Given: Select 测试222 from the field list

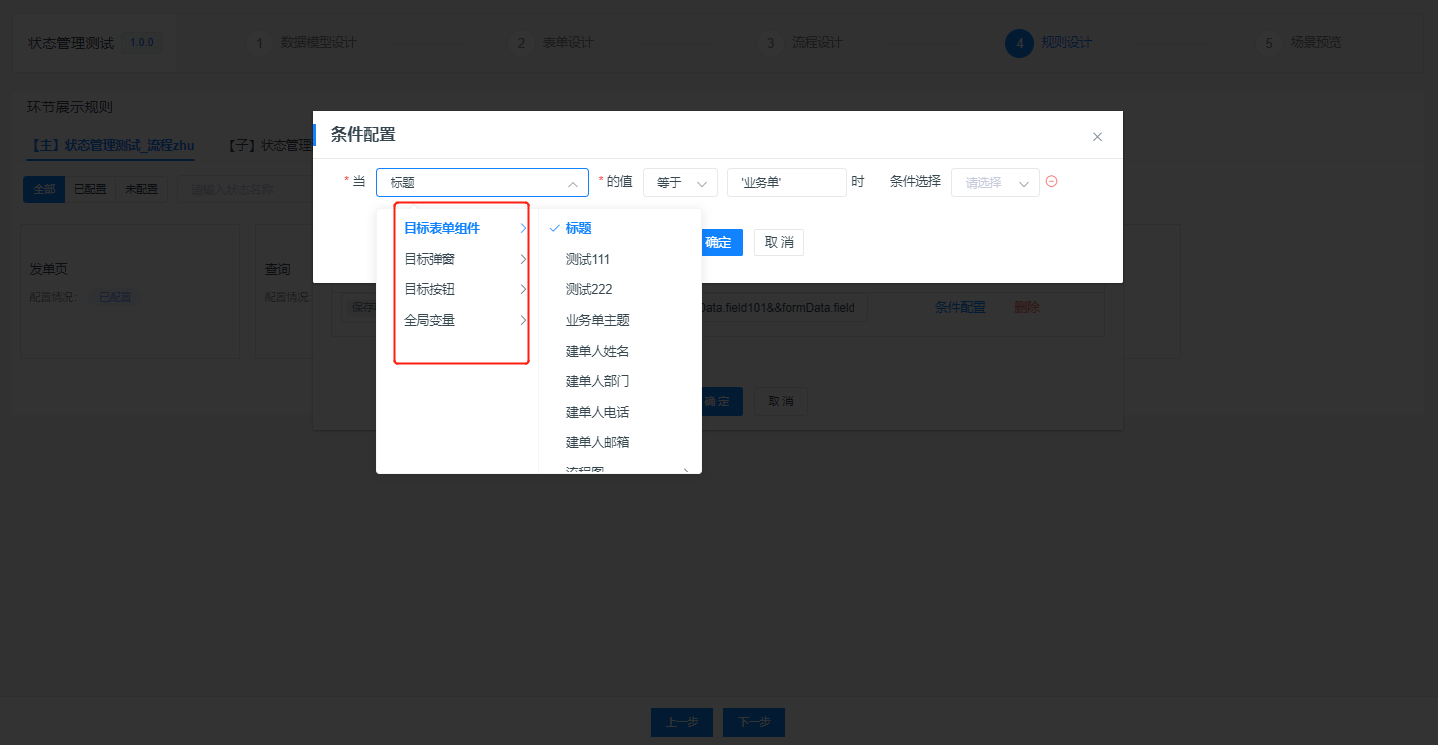Looking at the screenshot, I should click(x=620, y=290).
